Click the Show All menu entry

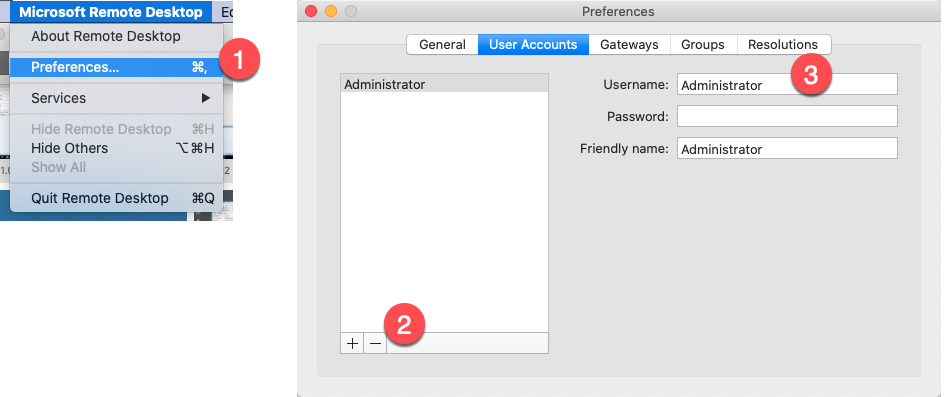click(117, 167)
